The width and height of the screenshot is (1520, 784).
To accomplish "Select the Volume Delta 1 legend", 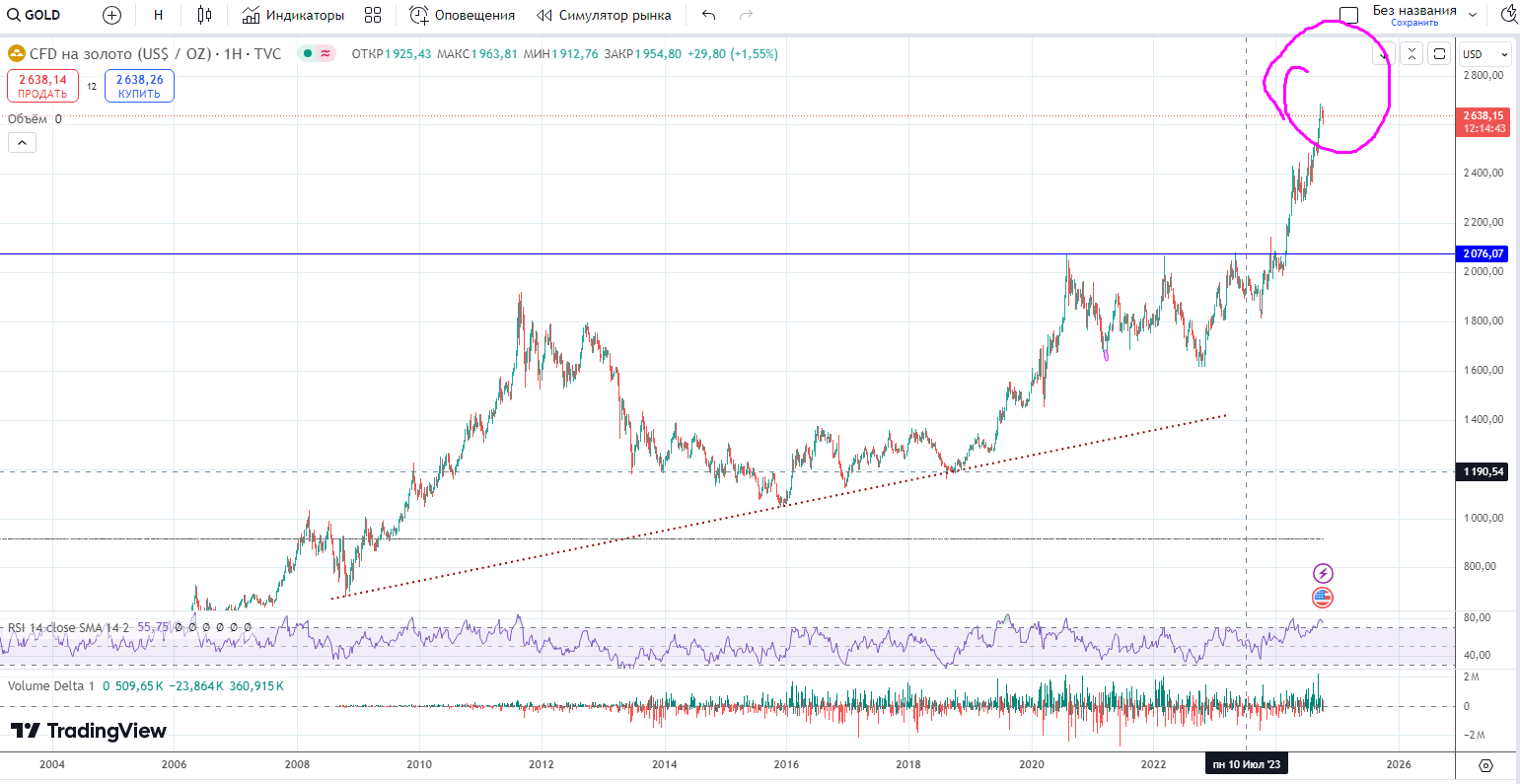I will coord(51,685).
